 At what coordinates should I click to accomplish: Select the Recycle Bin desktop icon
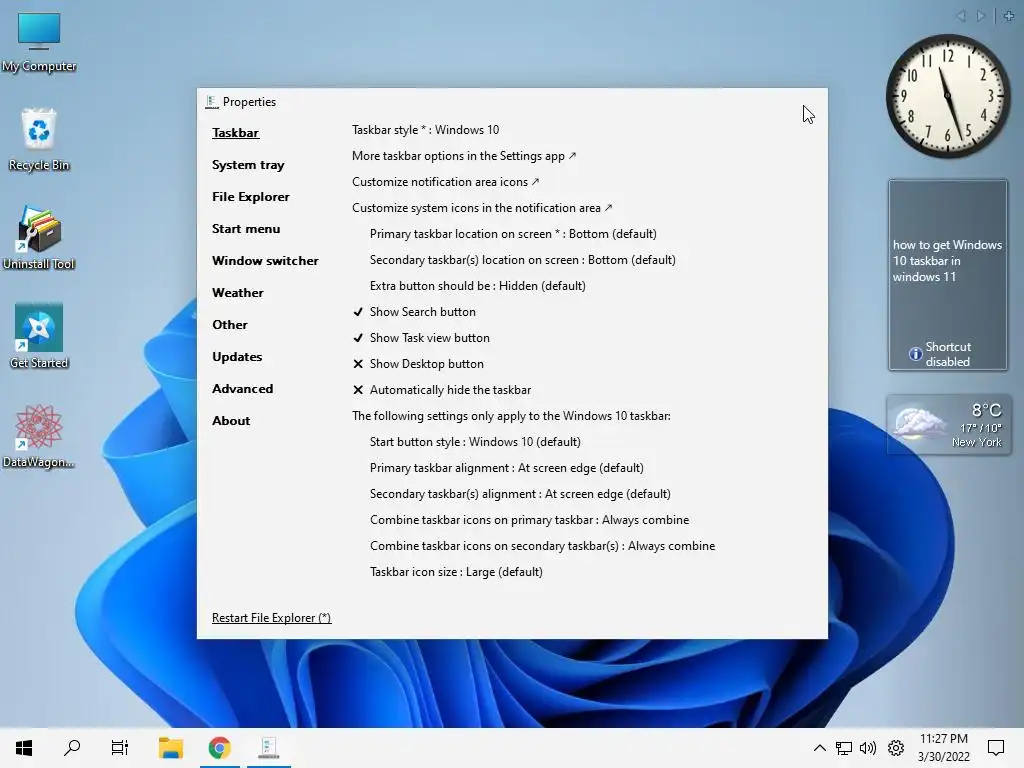(39, 140)
